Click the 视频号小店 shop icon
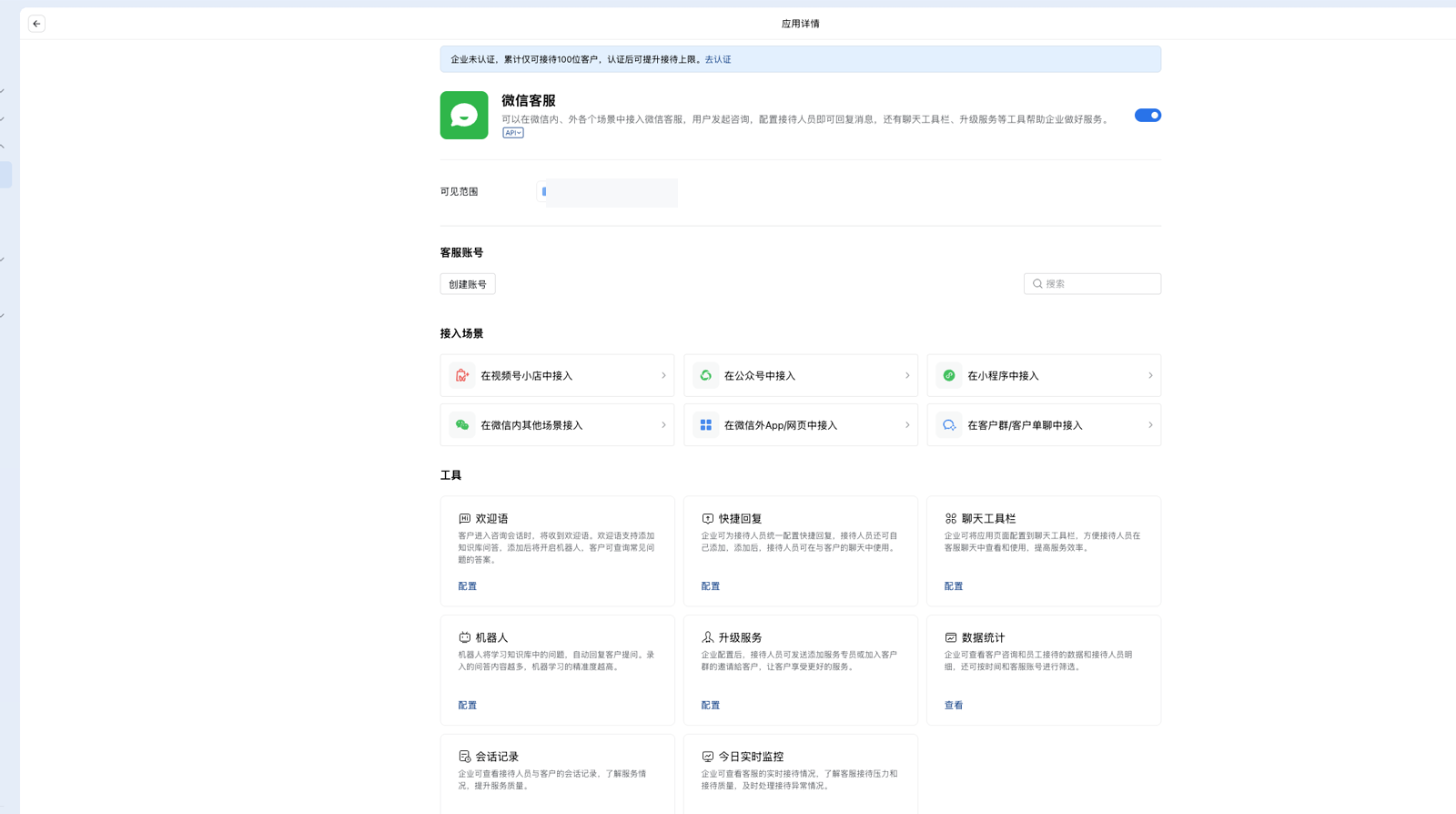The image size is (1456, 814). click(462, 375)
